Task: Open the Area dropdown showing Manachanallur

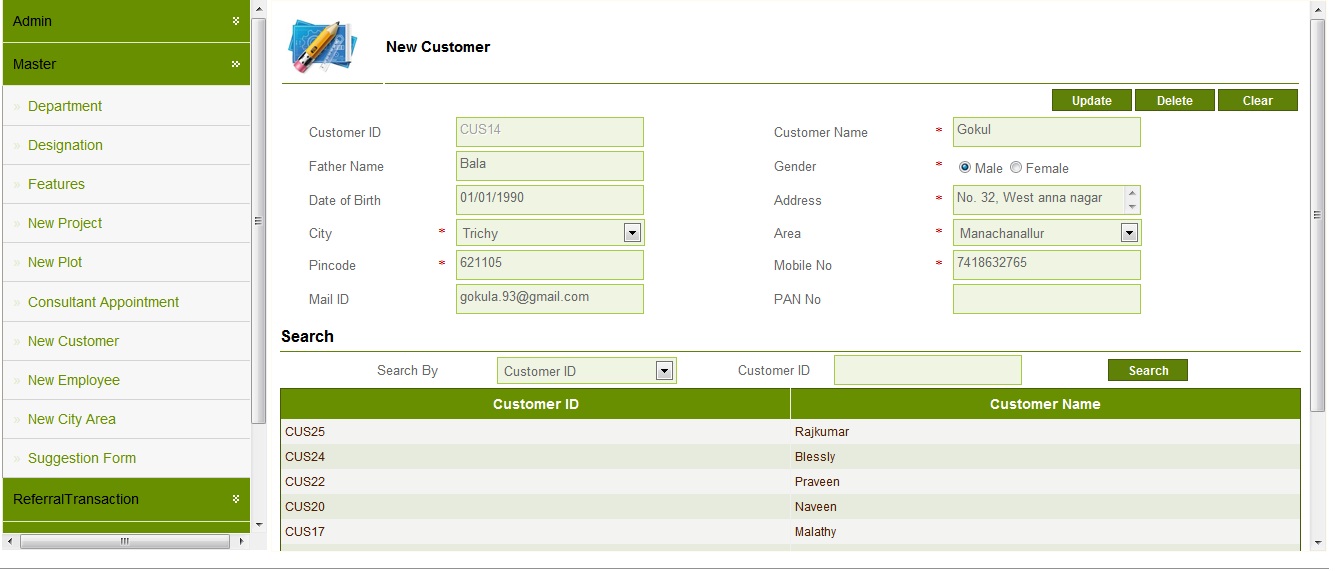Action: [x=1129, y=233]
